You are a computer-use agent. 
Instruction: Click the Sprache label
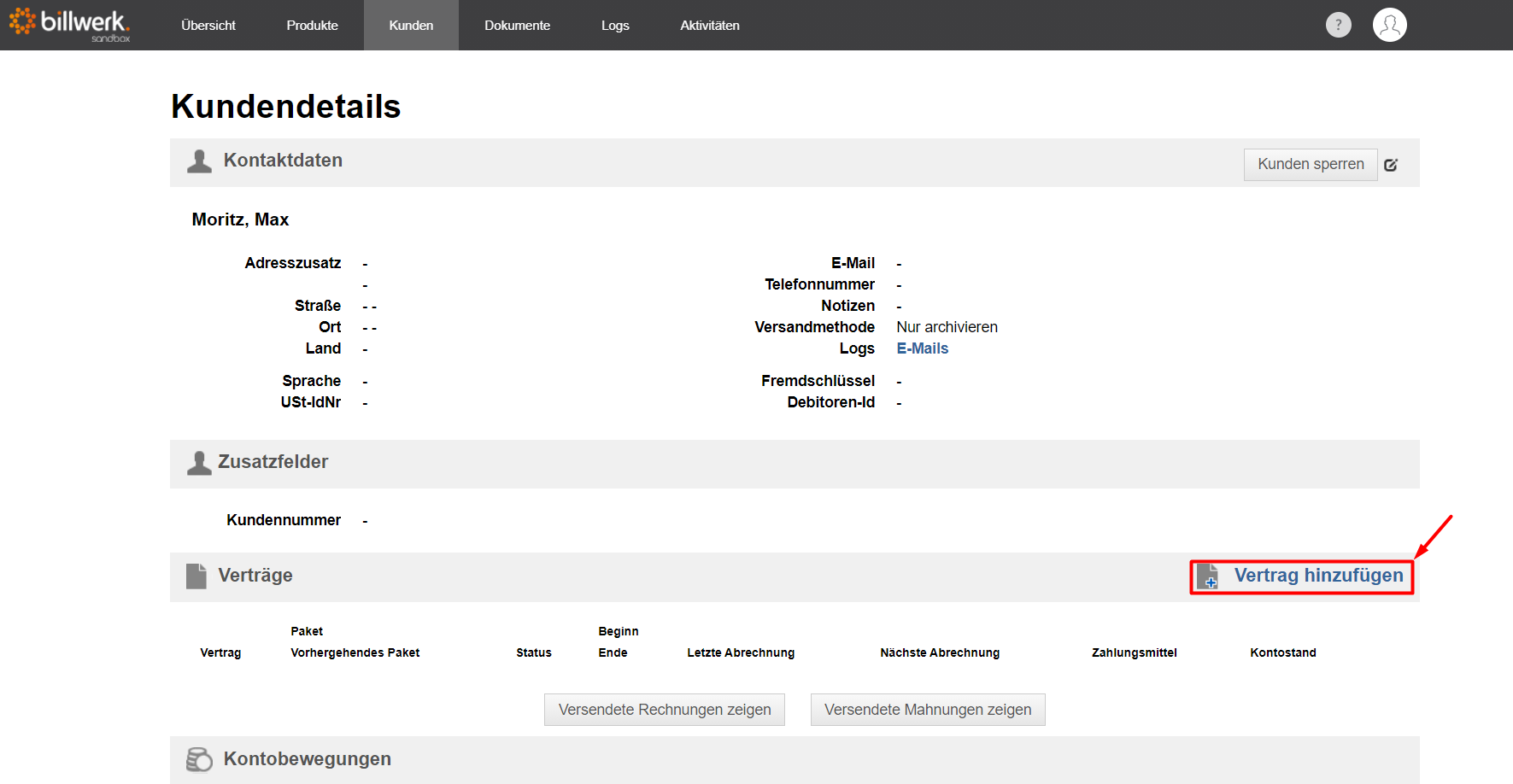tap(312, 381)
